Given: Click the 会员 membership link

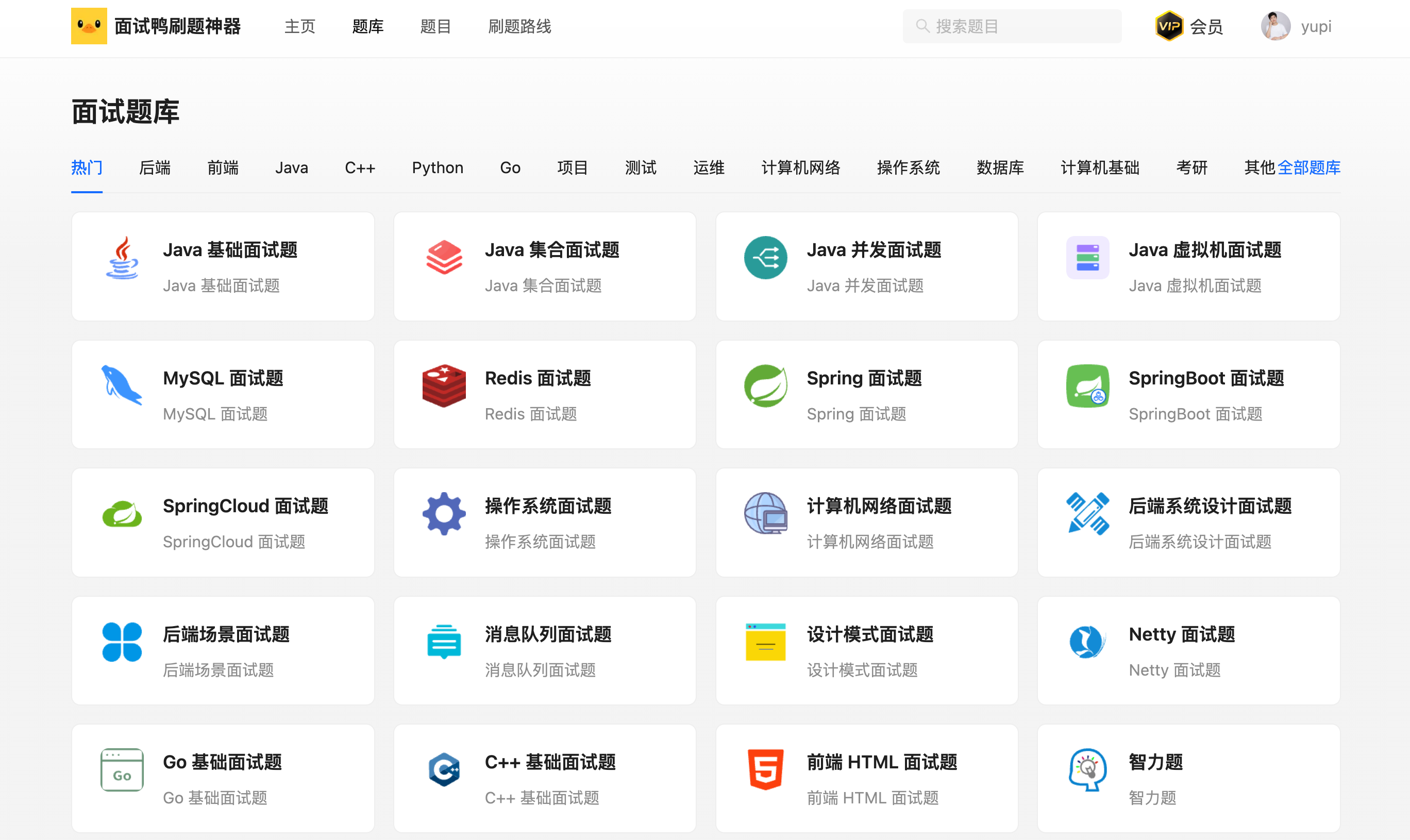Looking at the screenshot, I should [1206, 27].
